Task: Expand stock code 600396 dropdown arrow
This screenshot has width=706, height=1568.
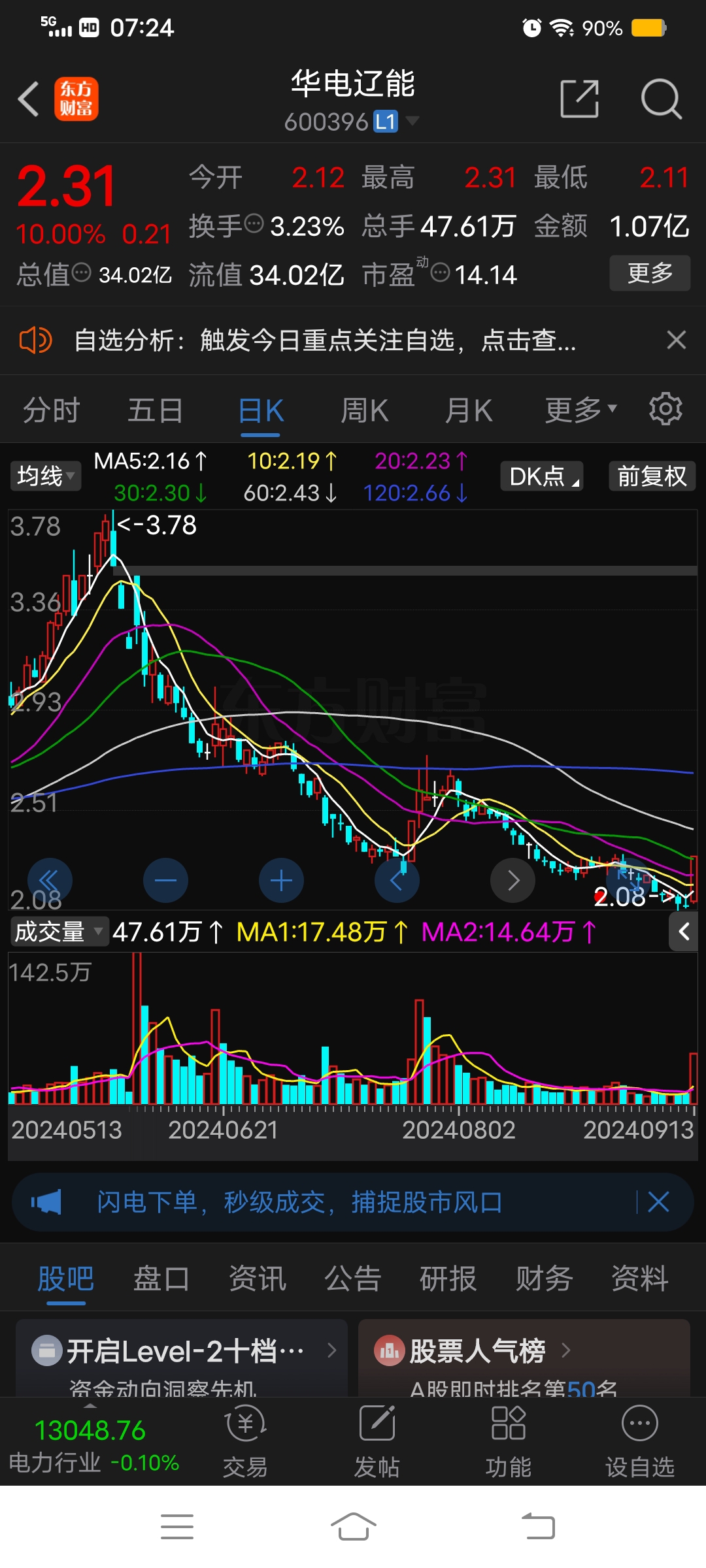Action: (x=412, y=120)
